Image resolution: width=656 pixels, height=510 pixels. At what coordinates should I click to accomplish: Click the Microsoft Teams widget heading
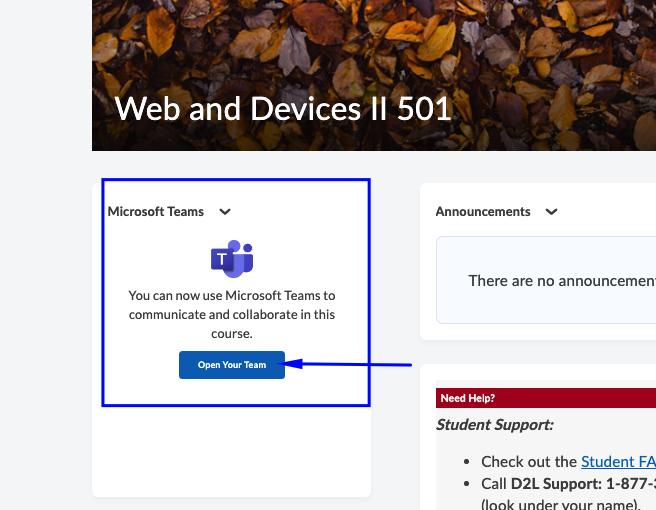(156, 212)
